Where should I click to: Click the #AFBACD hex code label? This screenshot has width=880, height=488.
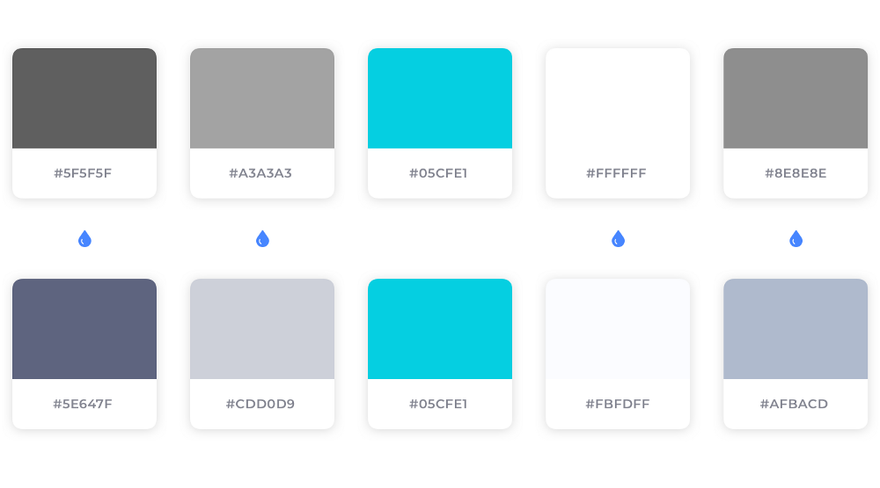click(x=794, y=404)
